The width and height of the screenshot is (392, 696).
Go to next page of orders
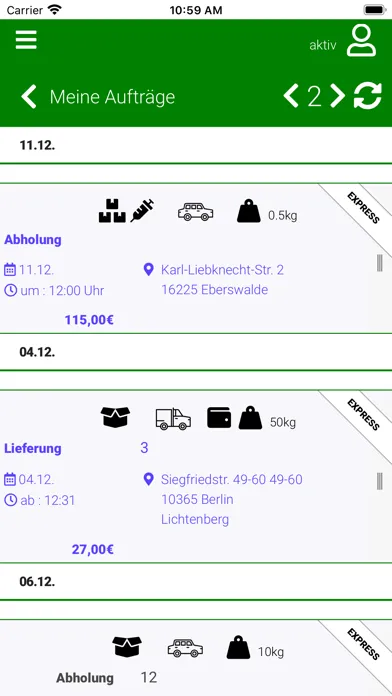click(337, 96)
